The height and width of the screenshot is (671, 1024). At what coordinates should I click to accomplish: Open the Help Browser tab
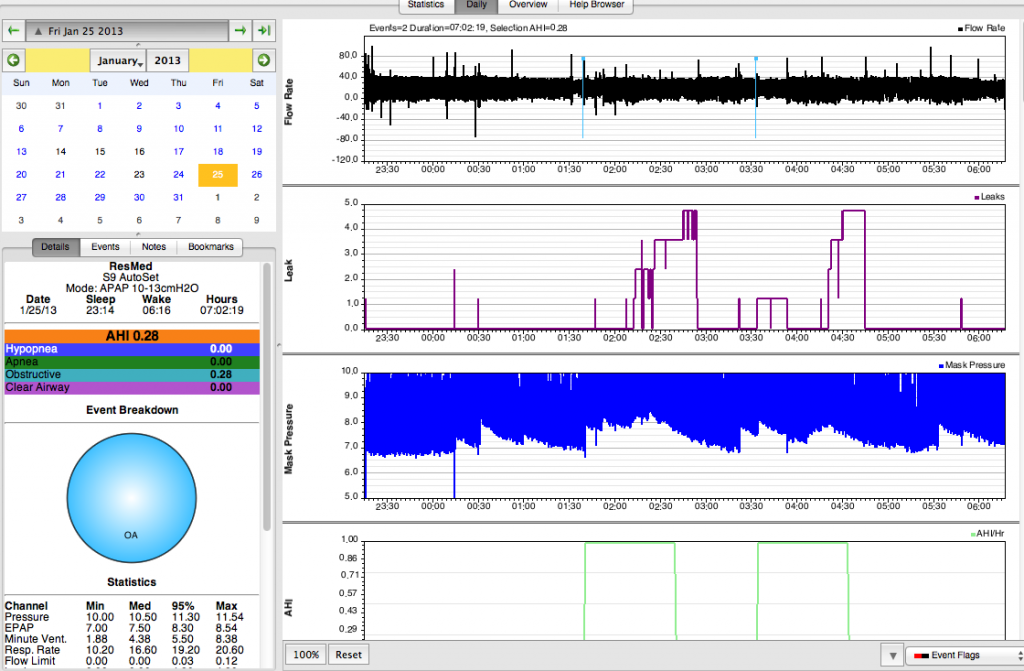596,5
